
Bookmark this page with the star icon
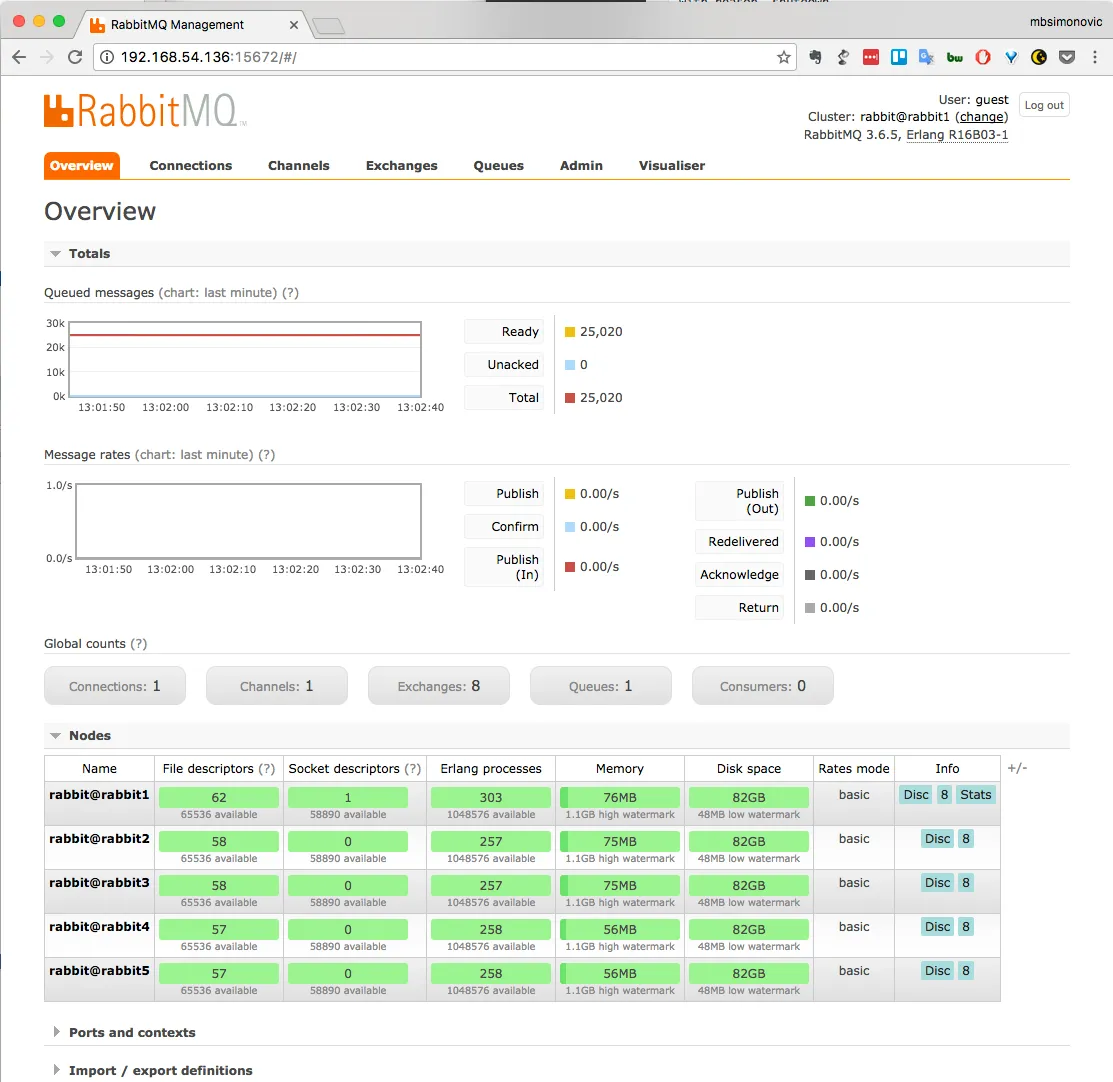[784, 57]
